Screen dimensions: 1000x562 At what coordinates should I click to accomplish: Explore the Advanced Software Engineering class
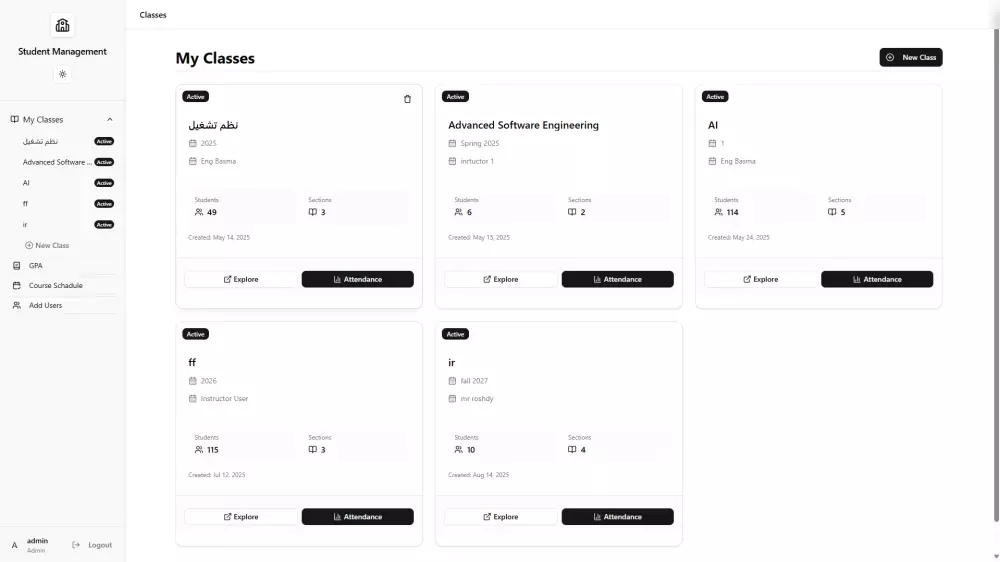click(x=500, y=280)
